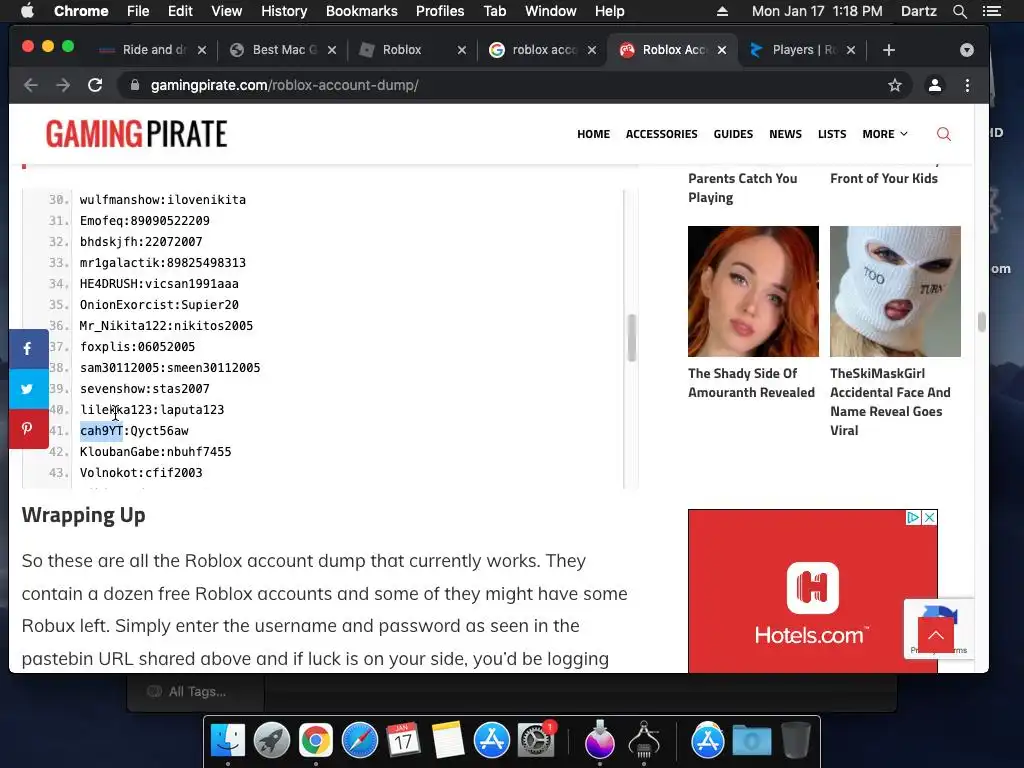The width and height of the screenshot is (1024, 768).
Task: Bookmark this page with the star icon
Action: [x=895, y=86]
